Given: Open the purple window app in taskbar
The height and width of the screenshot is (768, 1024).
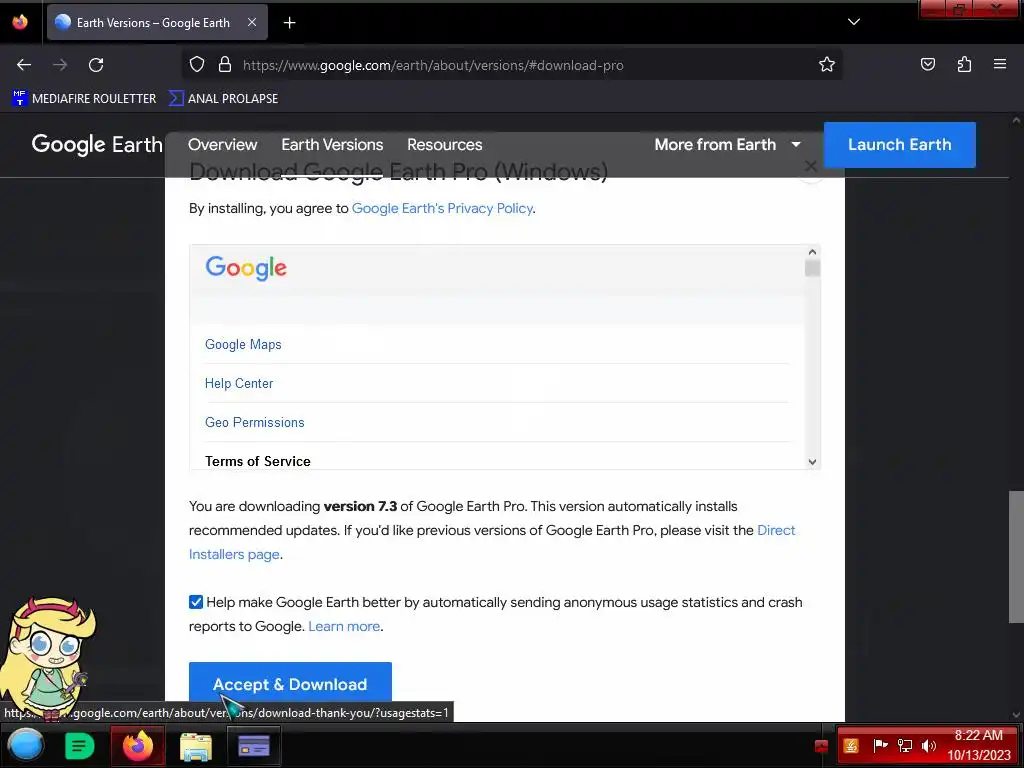Looking at the screenshot, I should coord(254,746).
